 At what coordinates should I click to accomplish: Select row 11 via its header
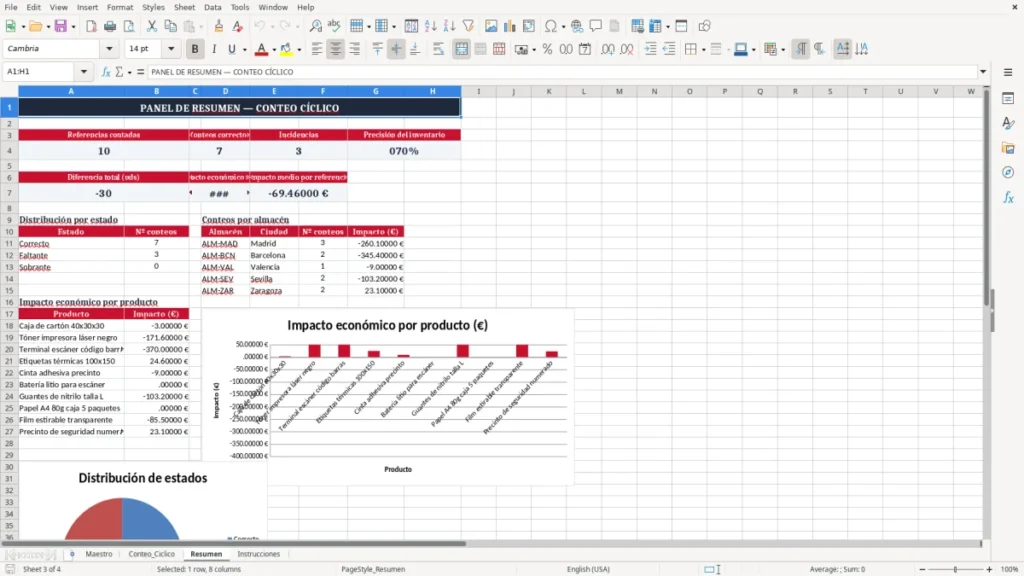tap(9, 244)
